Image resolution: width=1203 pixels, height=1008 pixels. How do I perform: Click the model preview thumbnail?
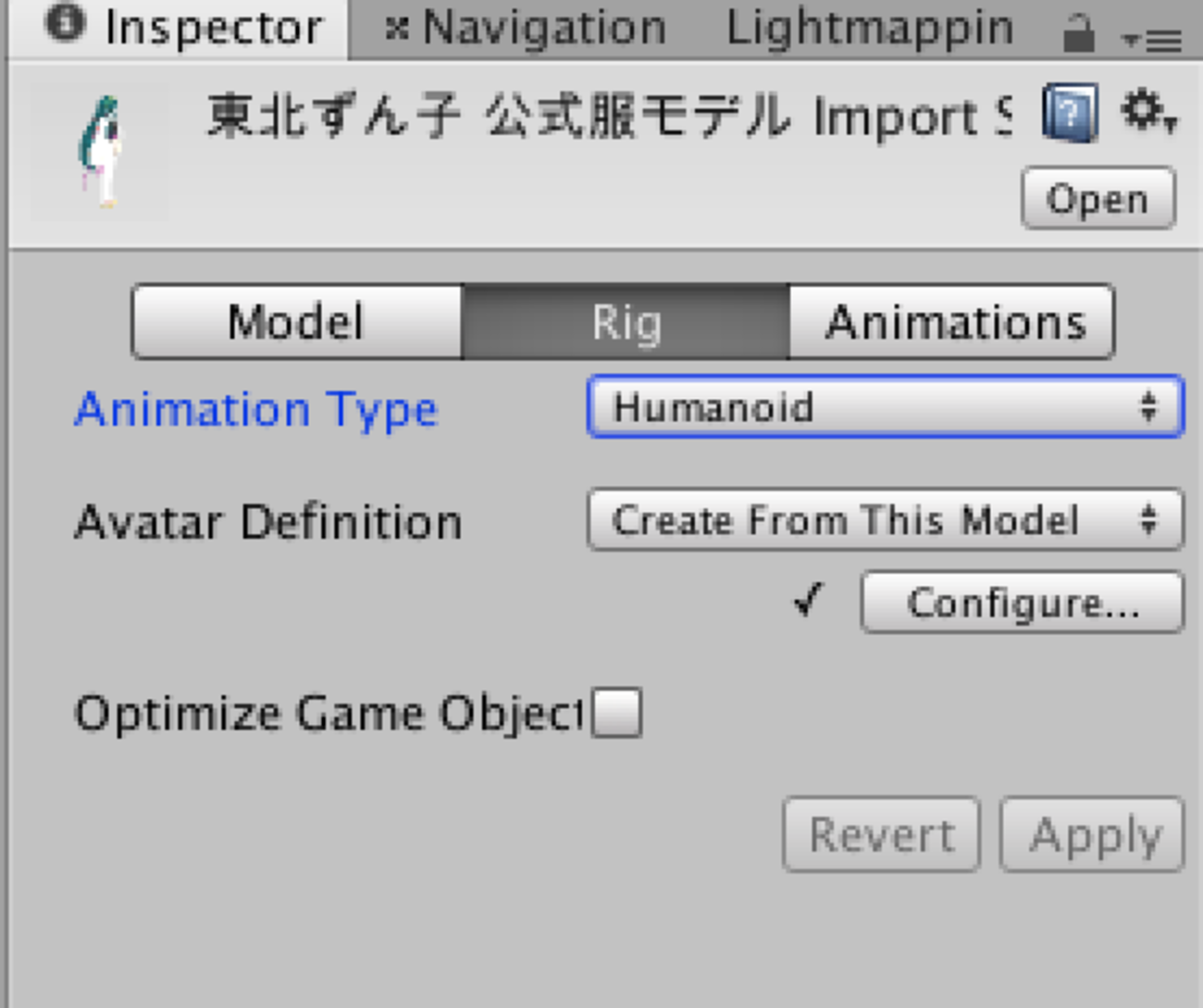click(101, 153)
